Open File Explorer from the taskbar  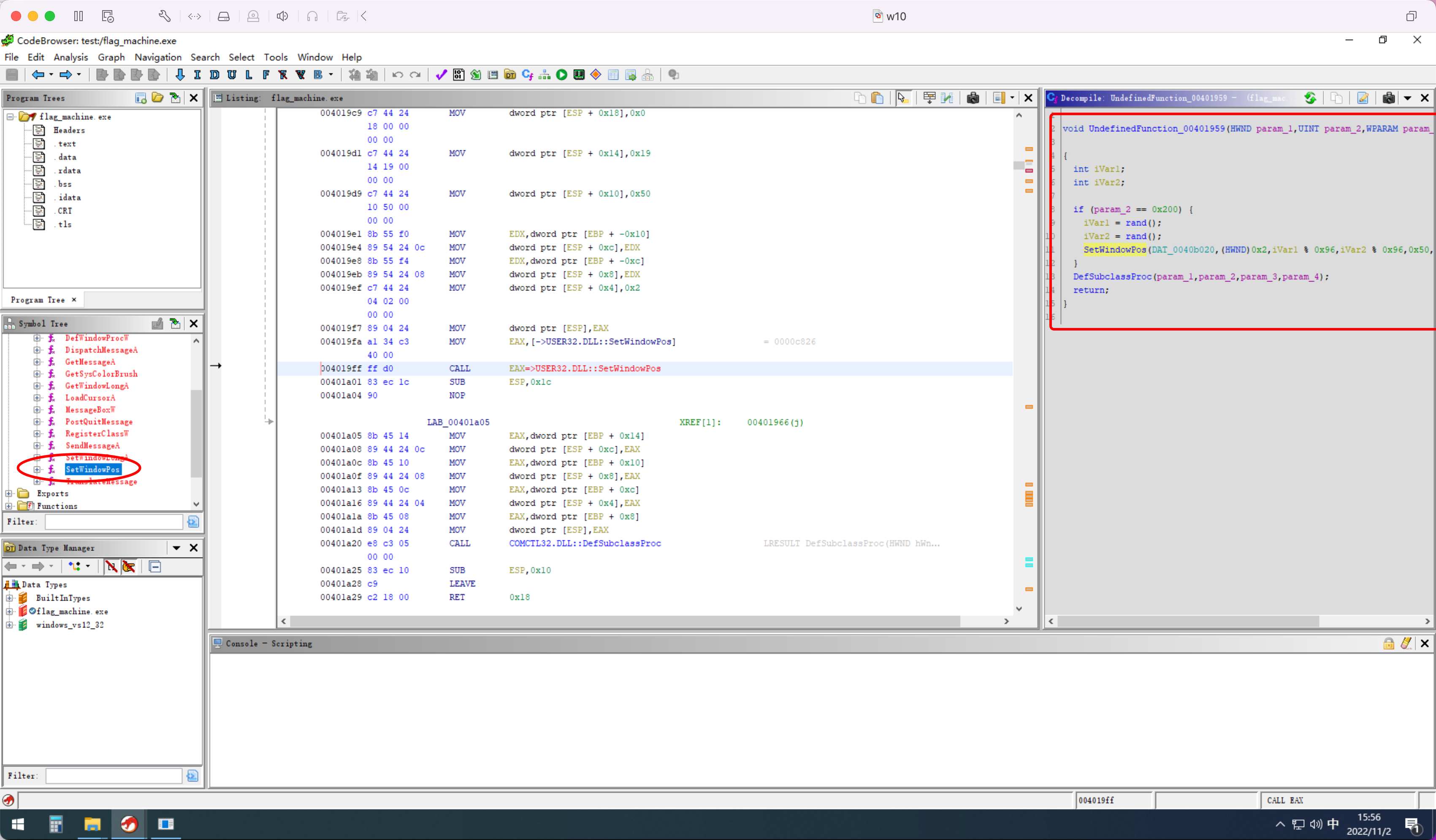coord(92,824)
